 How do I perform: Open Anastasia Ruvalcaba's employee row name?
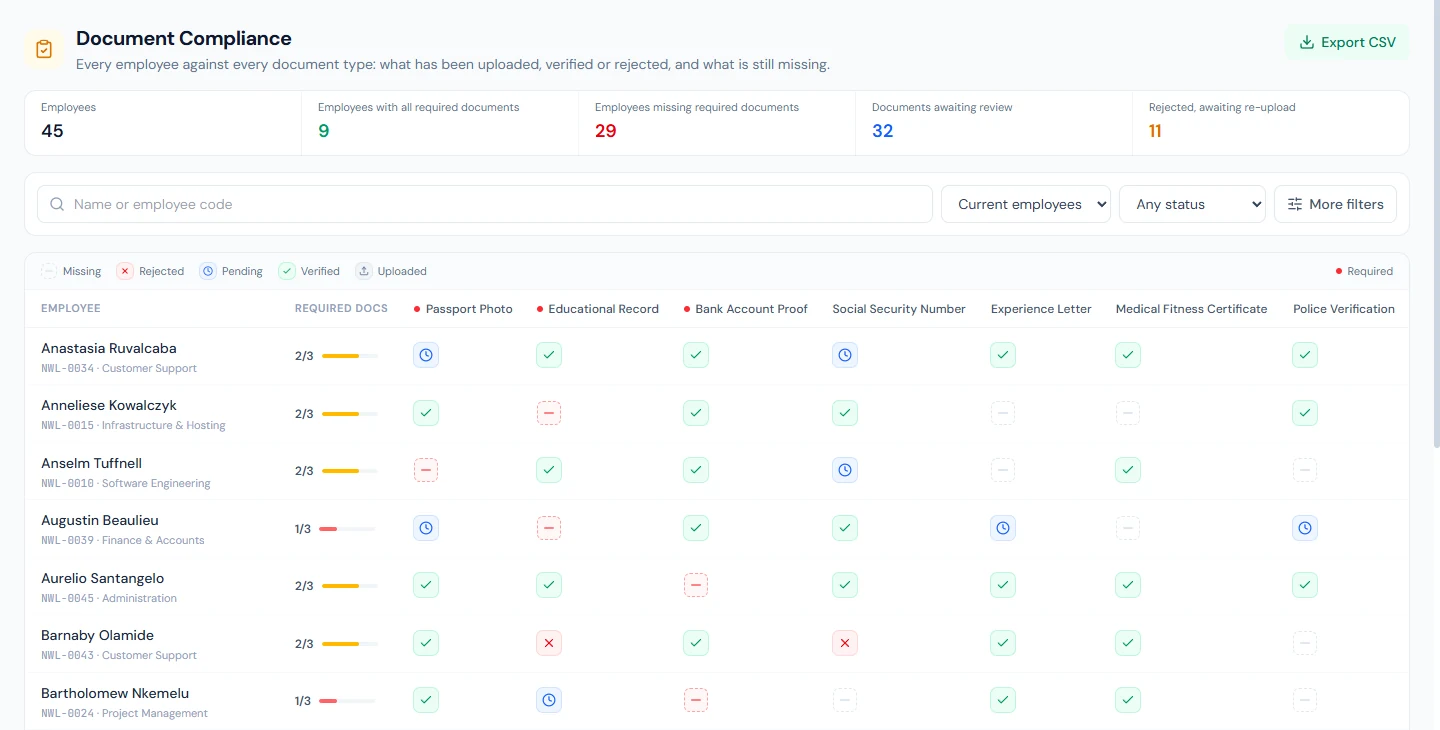pos(109,348)
